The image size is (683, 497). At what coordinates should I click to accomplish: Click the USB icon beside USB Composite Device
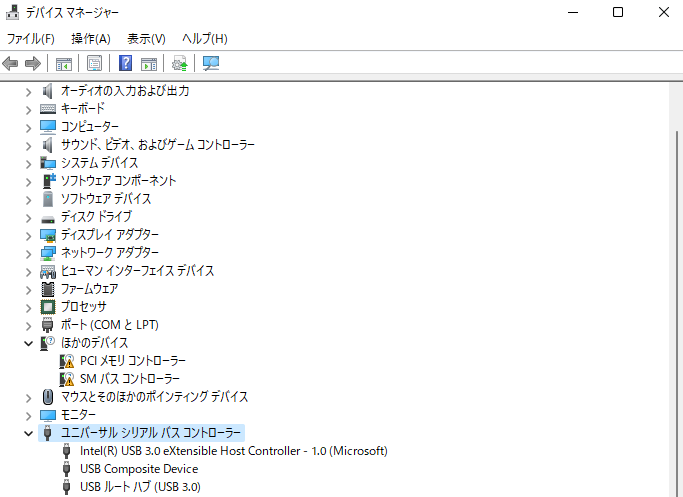(x=66, y=469)
